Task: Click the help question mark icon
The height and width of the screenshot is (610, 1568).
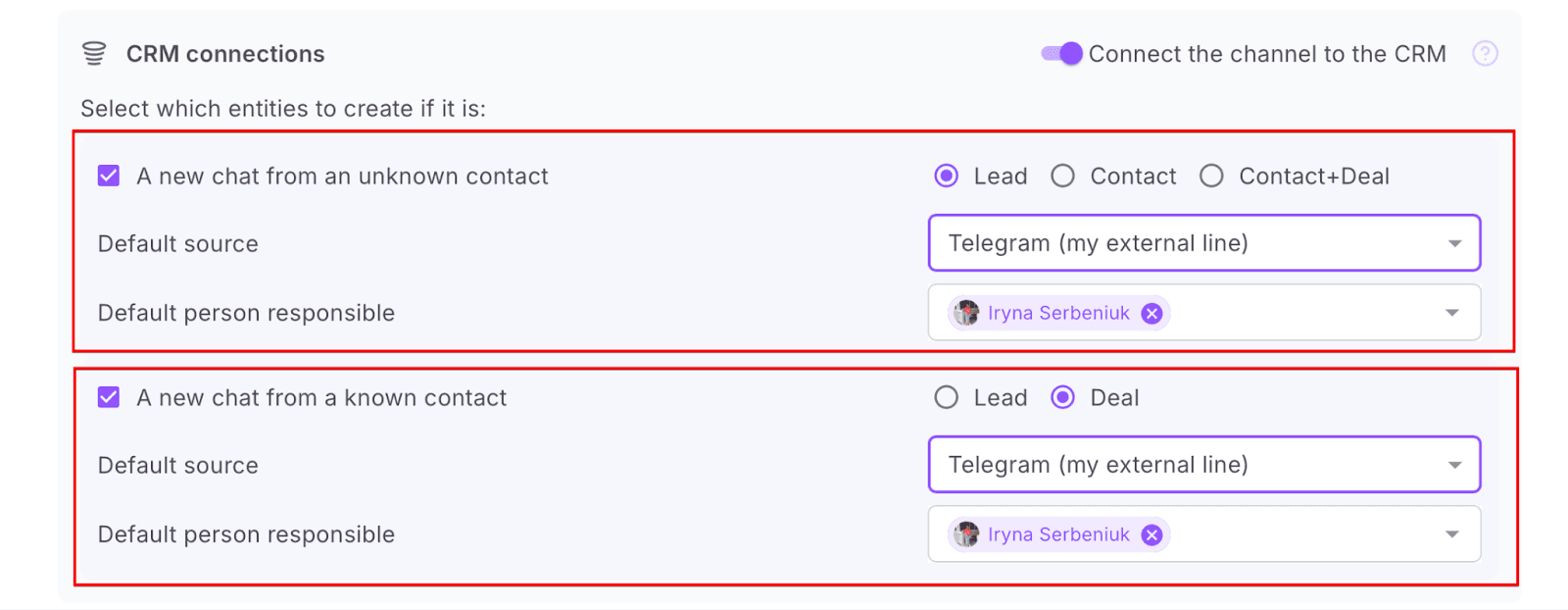Action: coord(1485,54)
